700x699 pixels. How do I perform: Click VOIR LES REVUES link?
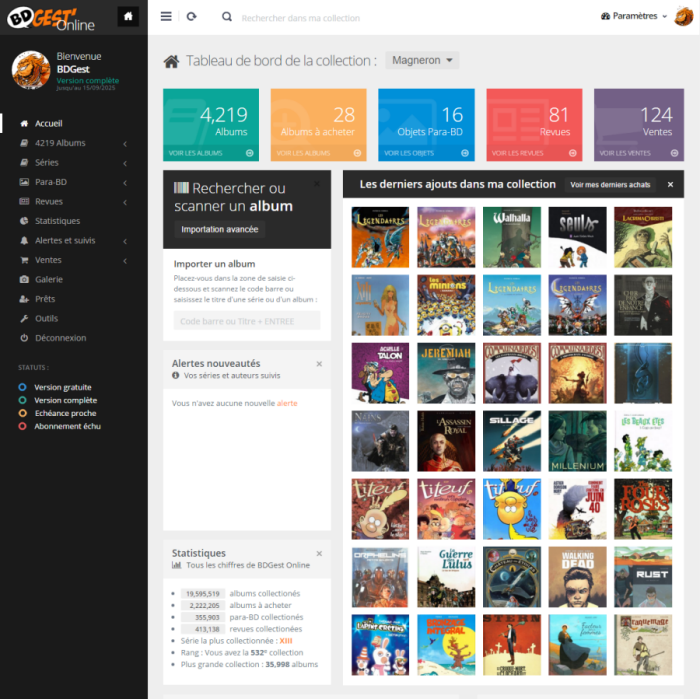[517, 153]
